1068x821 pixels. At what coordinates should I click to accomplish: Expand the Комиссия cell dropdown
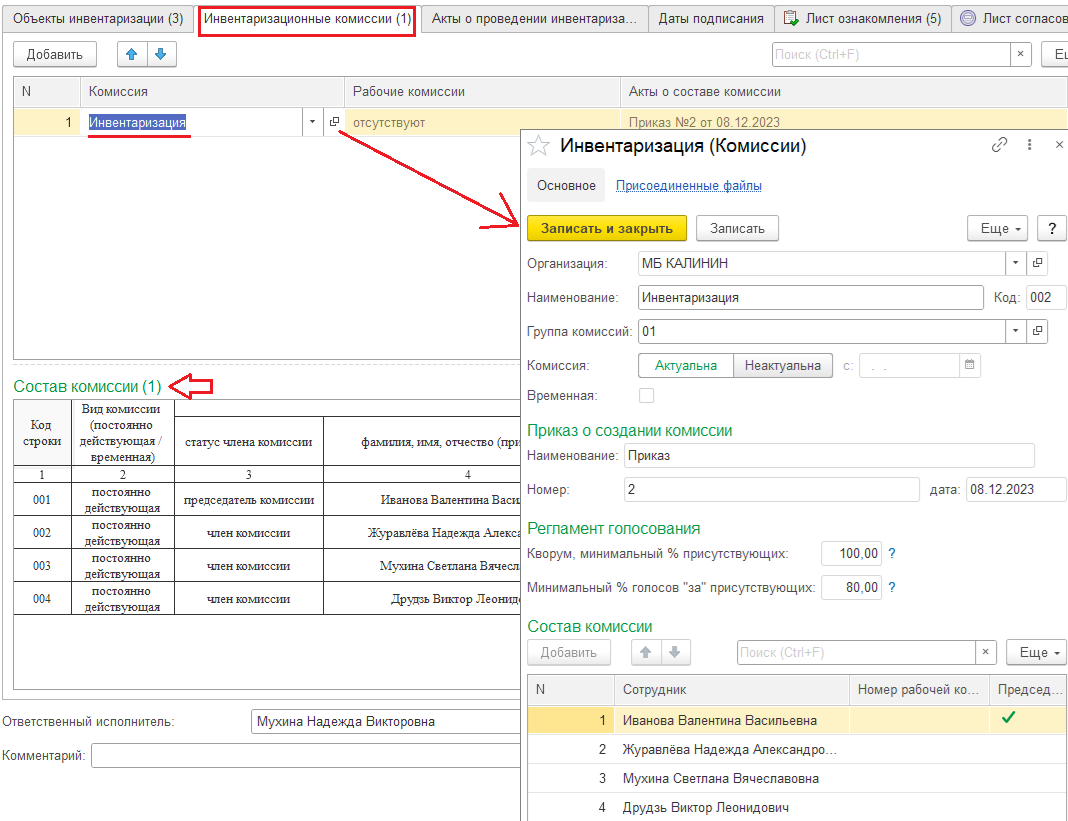[x=312, y=122]
